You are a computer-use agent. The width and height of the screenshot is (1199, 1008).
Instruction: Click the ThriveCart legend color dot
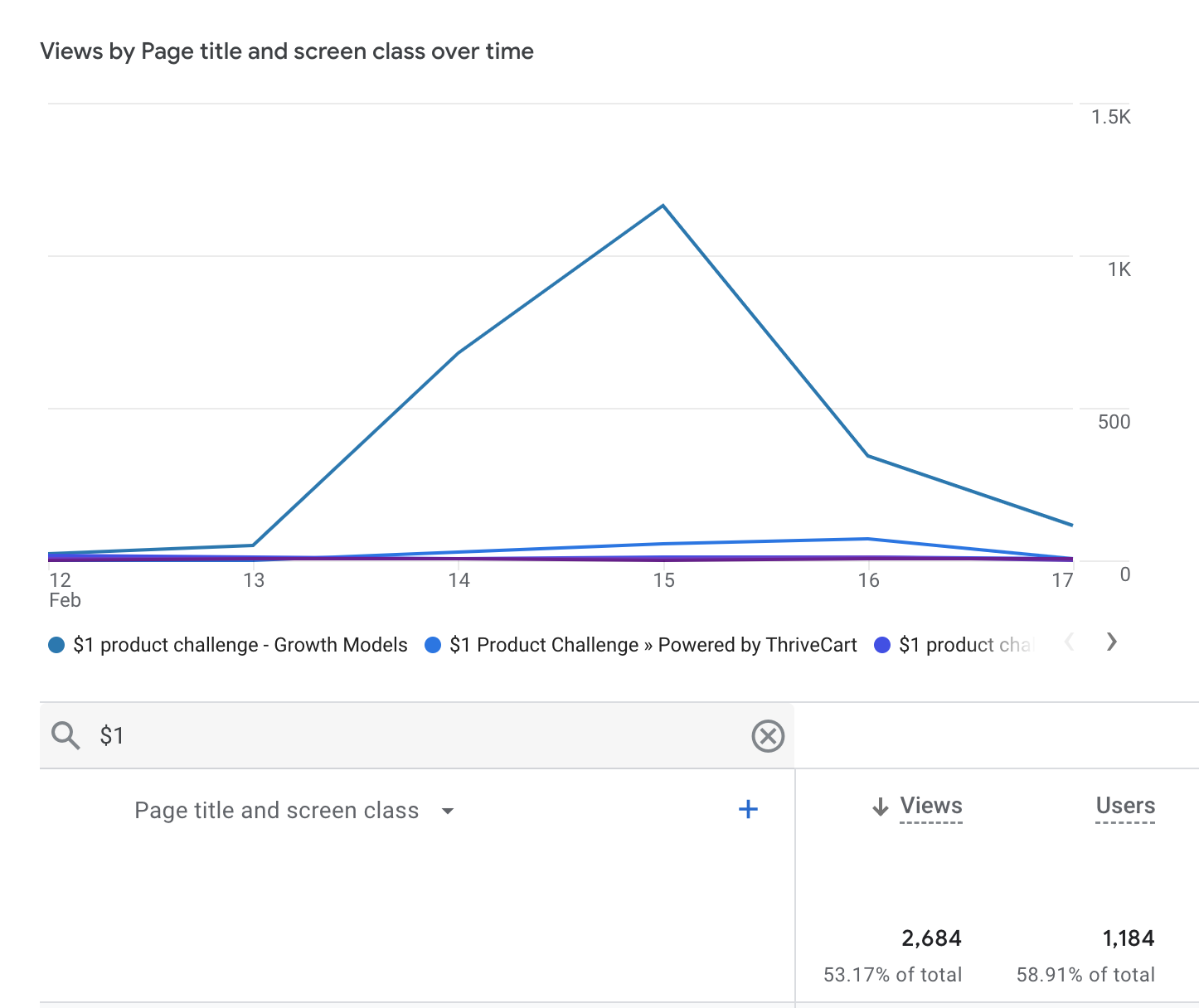tap(433, 645)
